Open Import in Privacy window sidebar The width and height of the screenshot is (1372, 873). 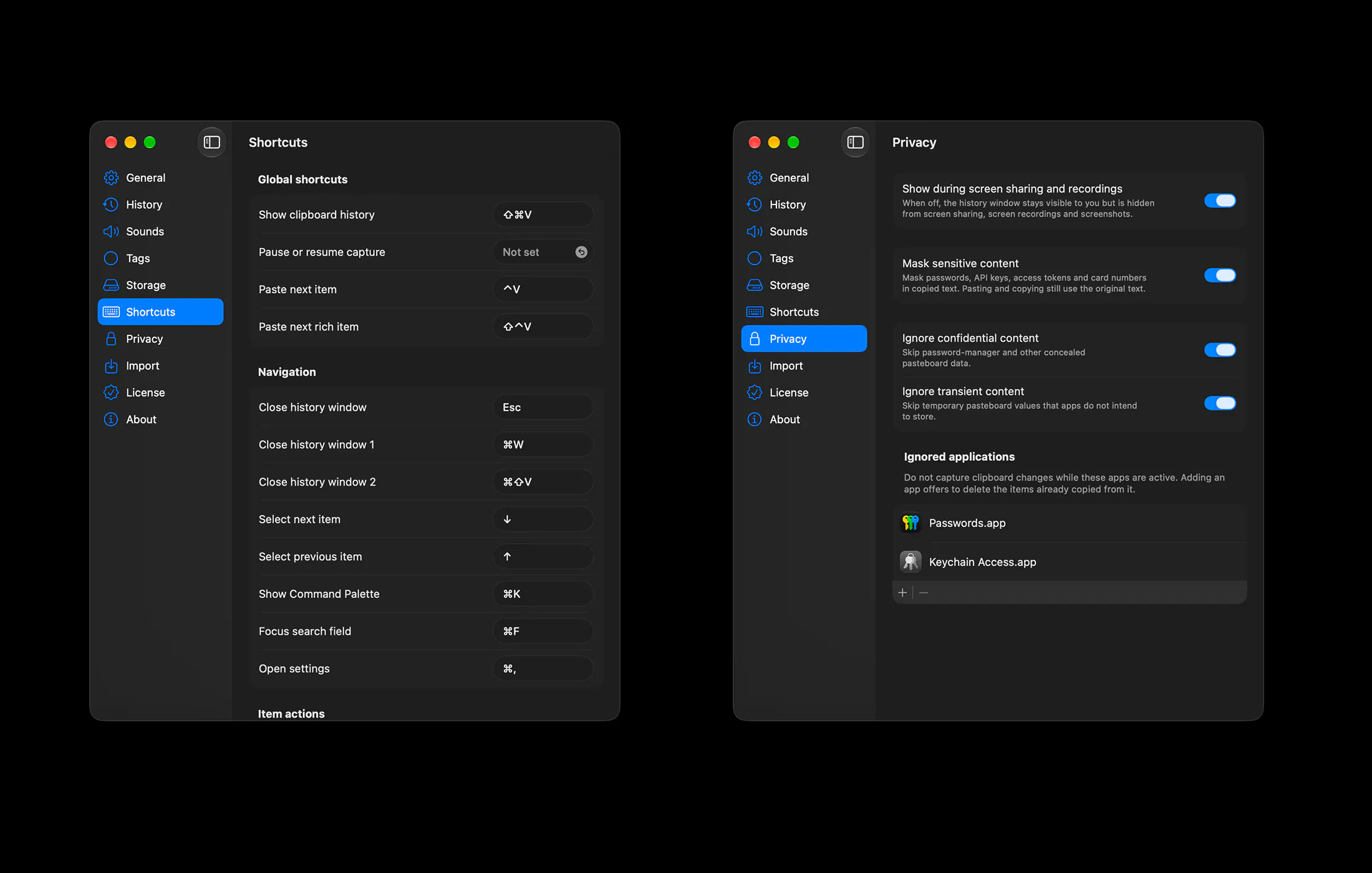(x=804, y=365)
